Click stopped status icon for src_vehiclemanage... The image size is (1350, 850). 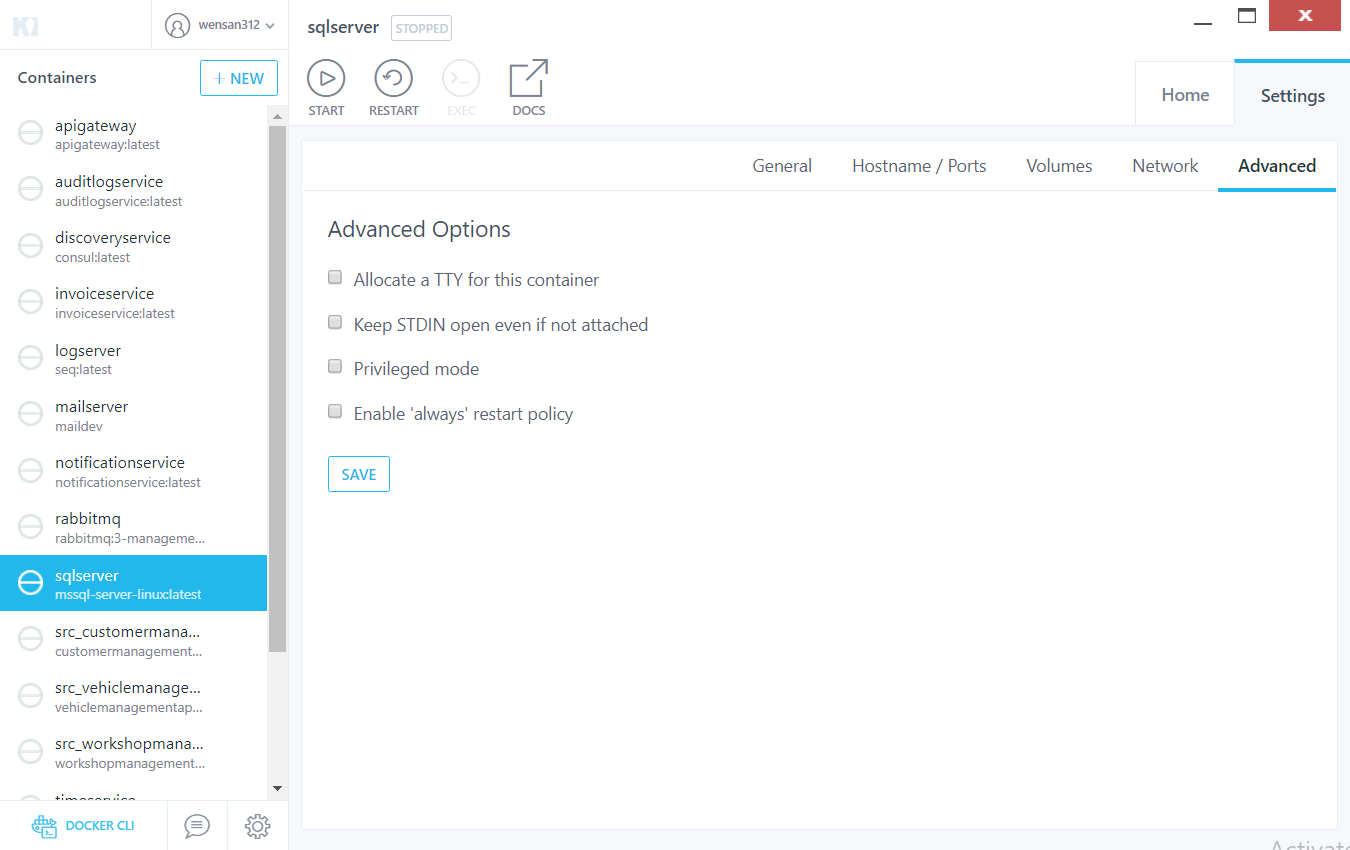(31, 694)
